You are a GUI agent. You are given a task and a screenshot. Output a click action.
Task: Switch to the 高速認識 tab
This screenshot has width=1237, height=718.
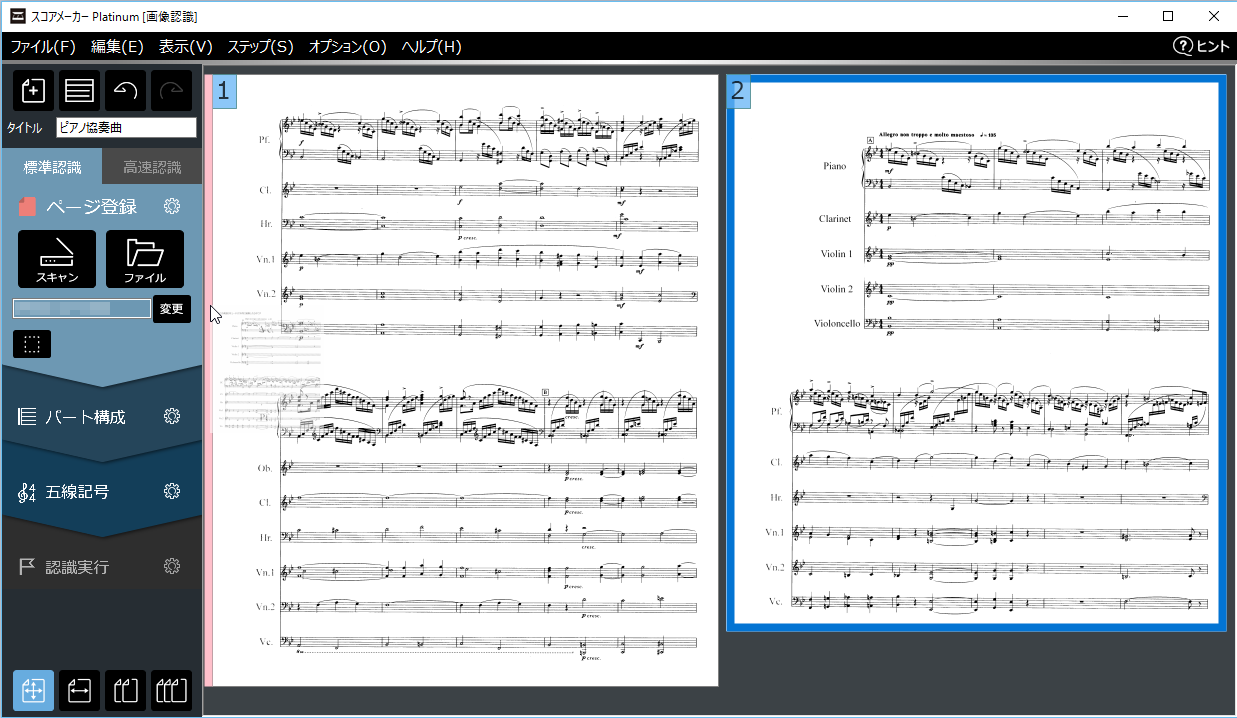pyautogui.click(x=152, y=167)
